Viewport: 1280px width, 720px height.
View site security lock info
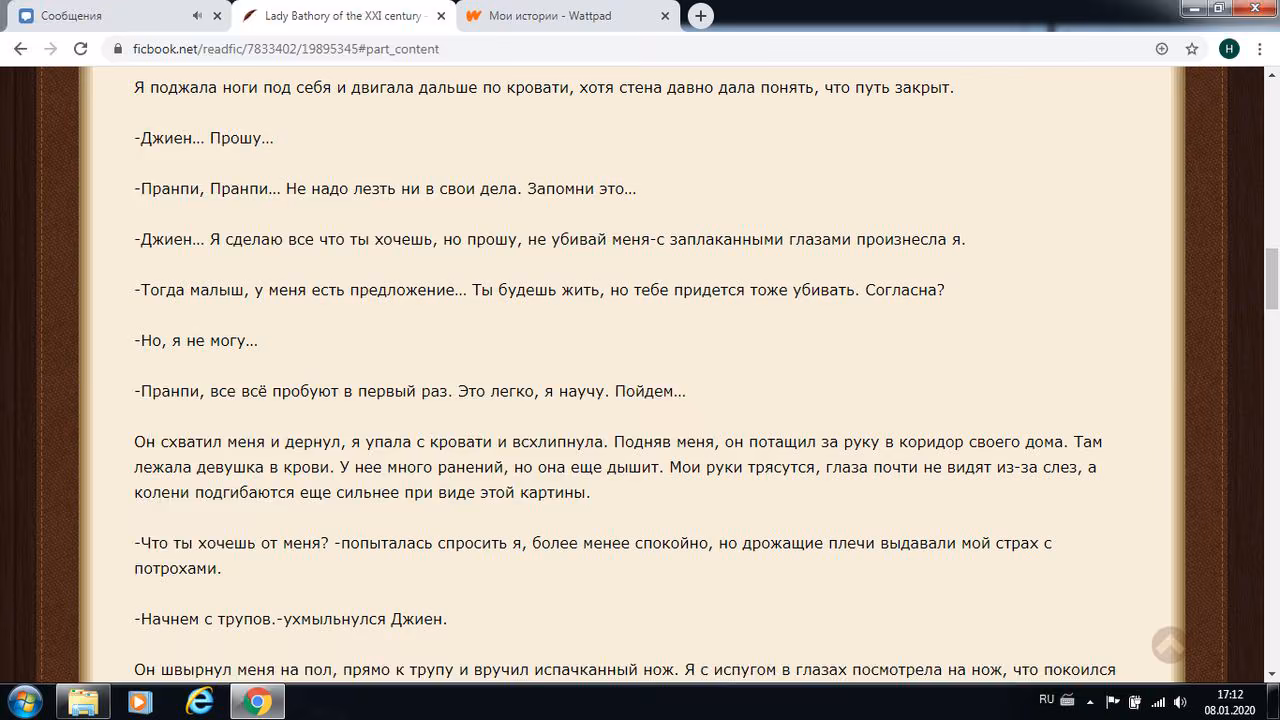pyautogui.click(x=118, y=49)
